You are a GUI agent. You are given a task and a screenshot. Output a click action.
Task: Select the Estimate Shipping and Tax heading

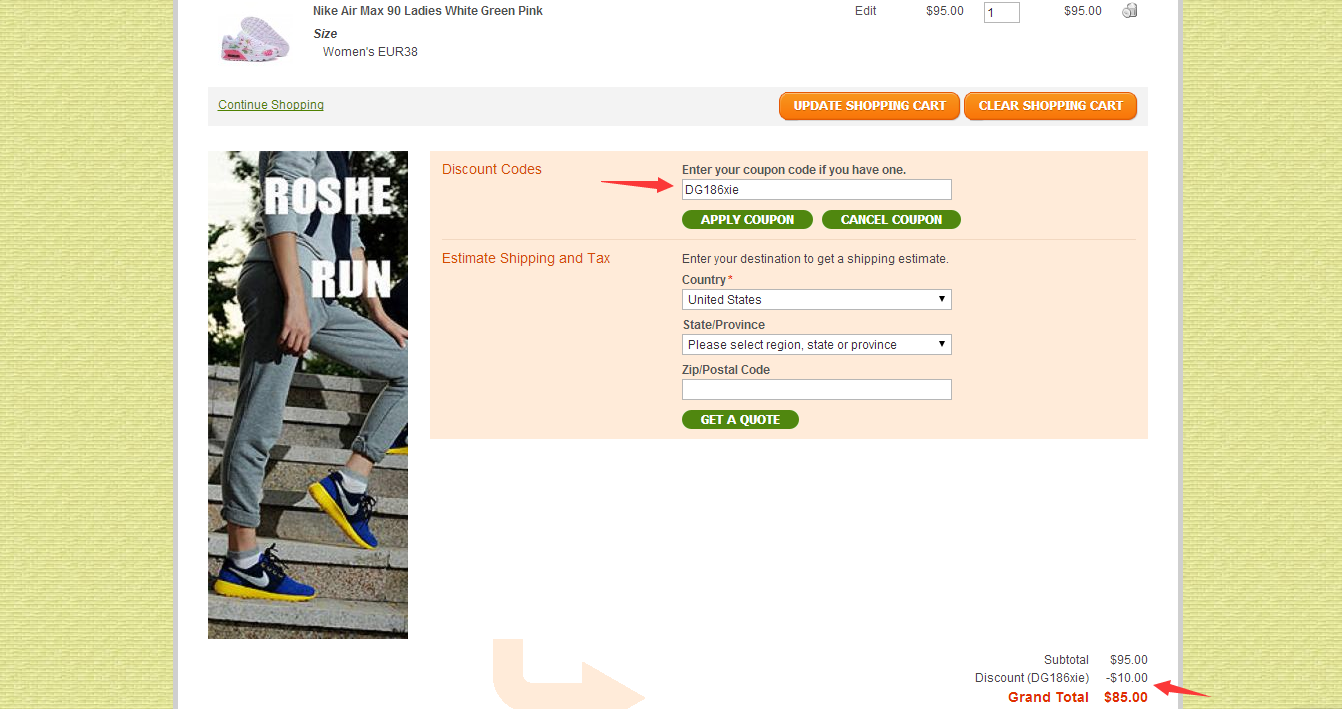coord(526,258)
